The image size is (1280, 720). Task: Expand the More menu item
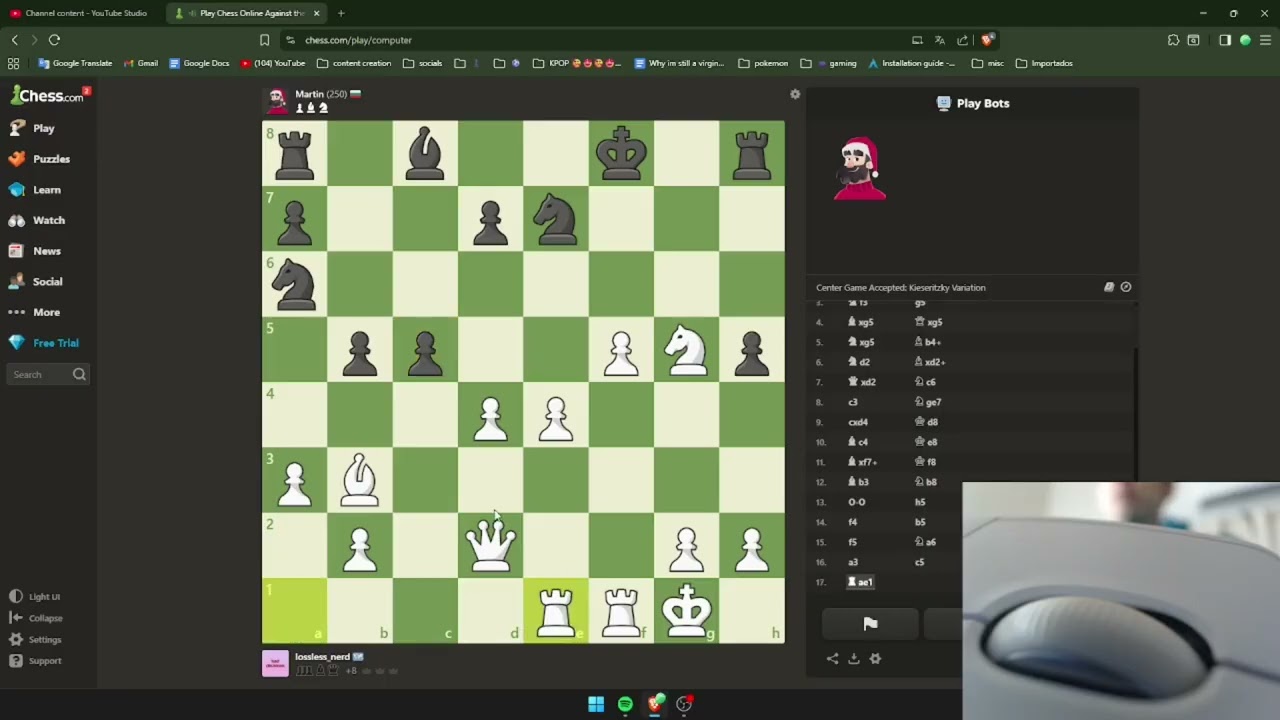tap(35, 312)
